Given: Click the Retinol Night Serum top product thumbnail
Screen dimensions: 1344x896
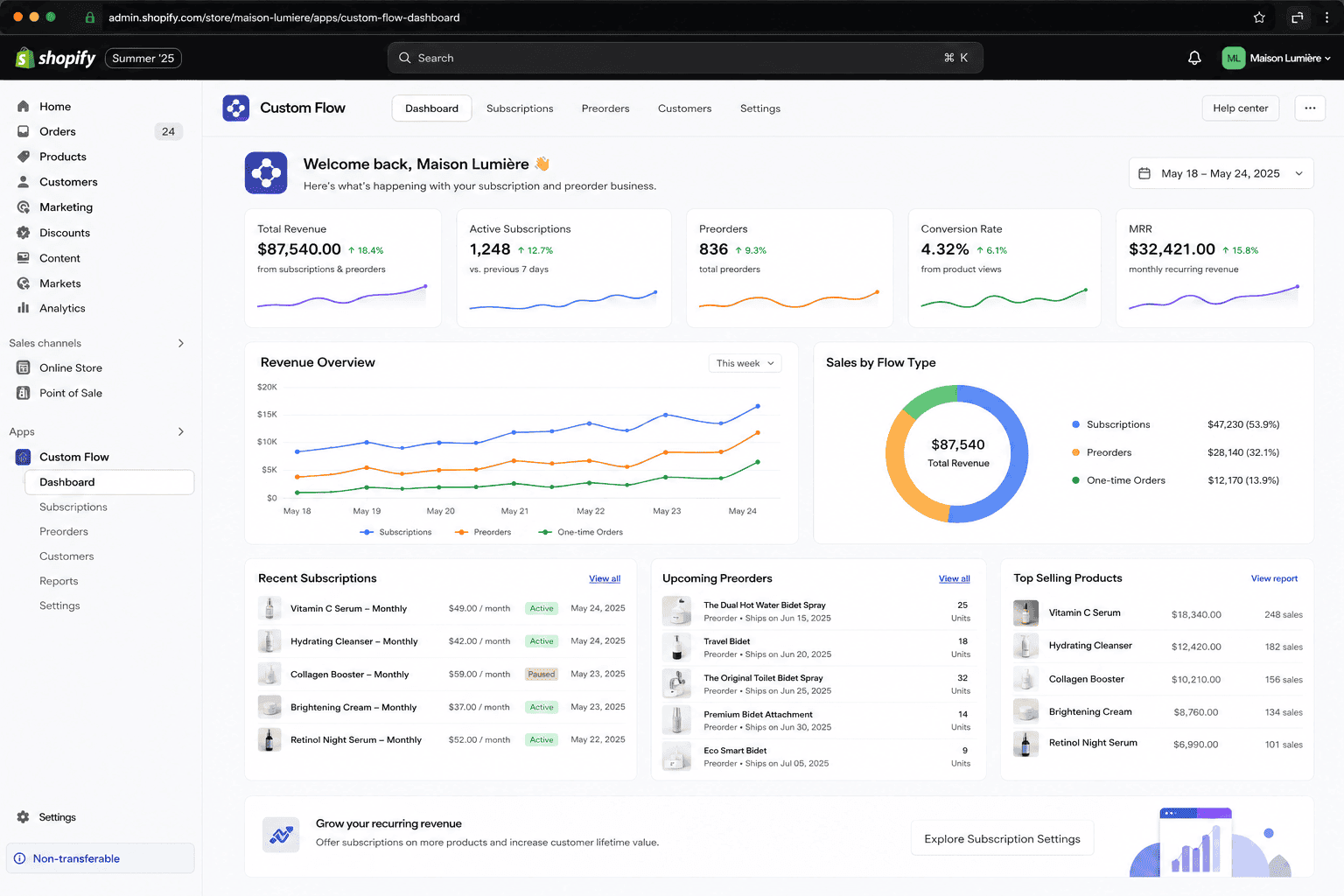Looking at the screenshot, I should (1025, 744).
